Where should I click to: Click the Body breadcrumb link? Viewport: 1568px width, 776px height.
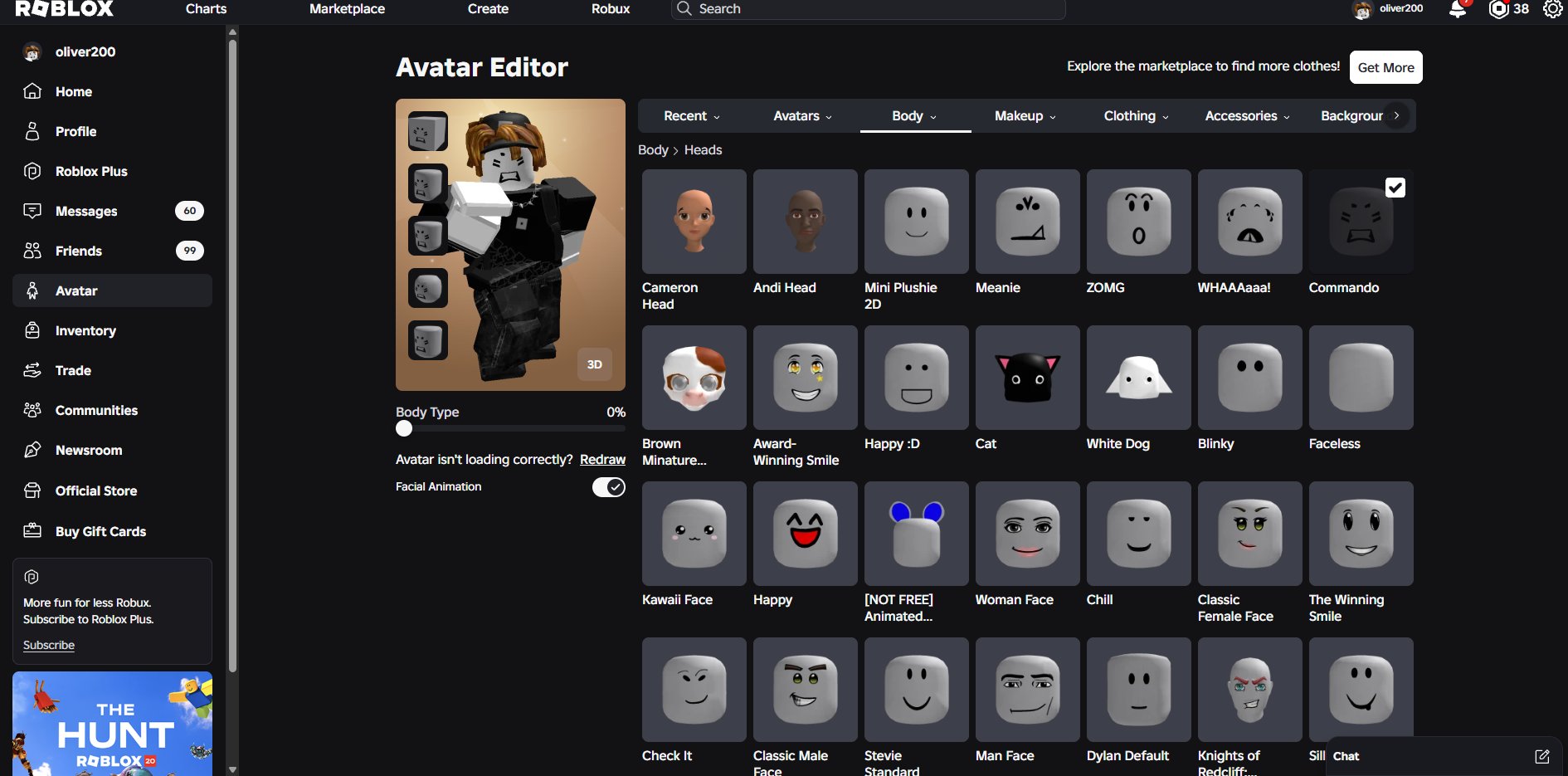tap(653, 150)
